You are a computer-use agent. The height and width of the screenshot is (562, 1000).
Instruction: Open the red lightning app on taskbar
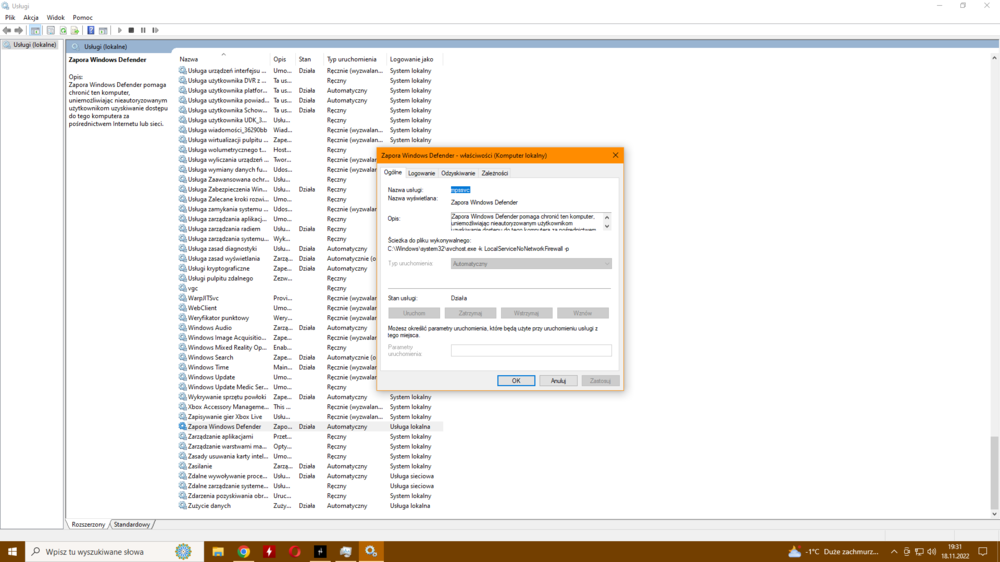(x=269, y=552)
